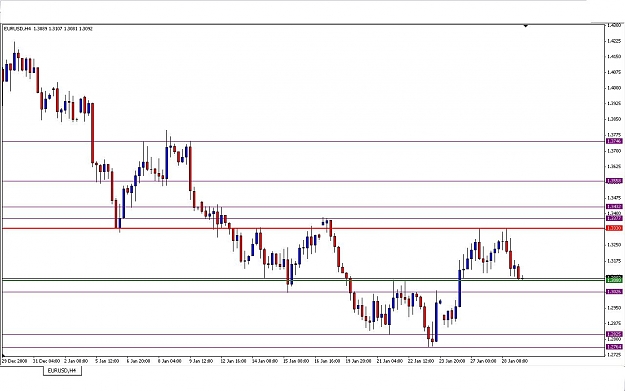The height and width of the screenshot is (391, 625).
Task: Click the 23 Jan 20:00 time label
Action: pyautogui.click(x=452, y=361)
